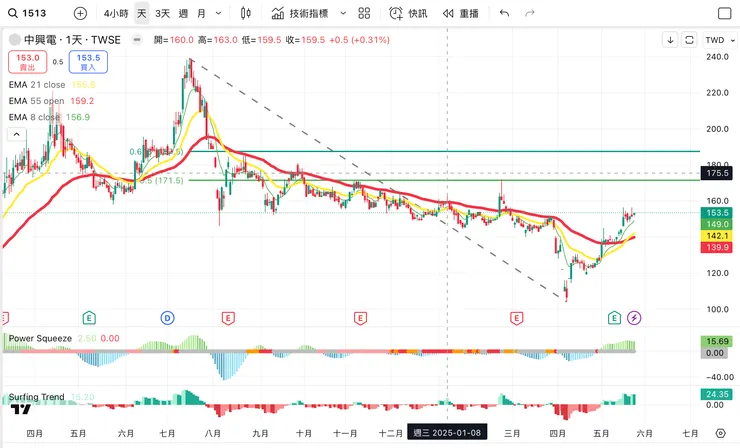
Task: Click the yellow 142.1 EMA price label
Action: click(717, 236)
